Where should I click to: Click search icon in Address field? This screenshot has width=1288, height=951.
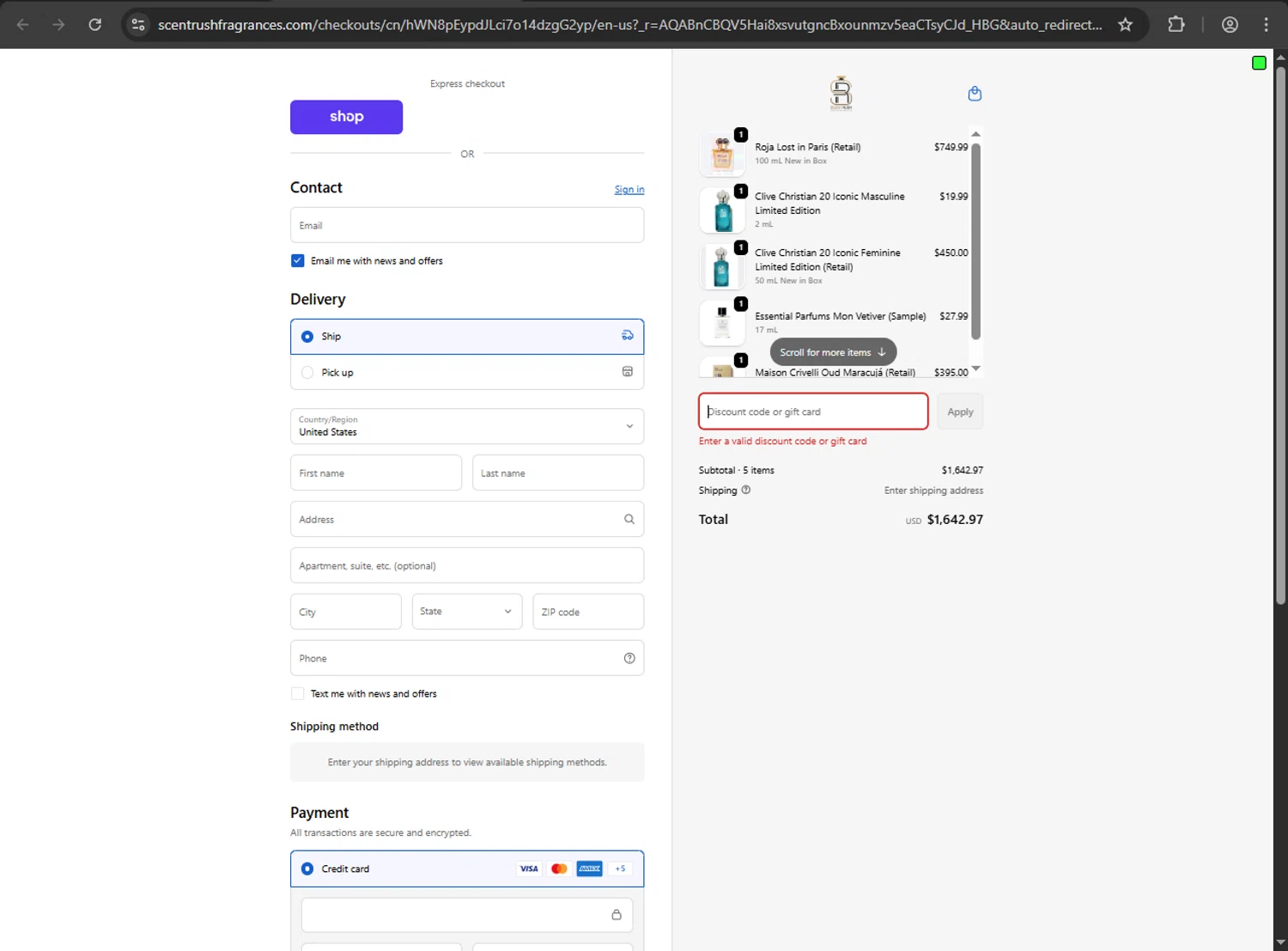[x=629, y=519]
